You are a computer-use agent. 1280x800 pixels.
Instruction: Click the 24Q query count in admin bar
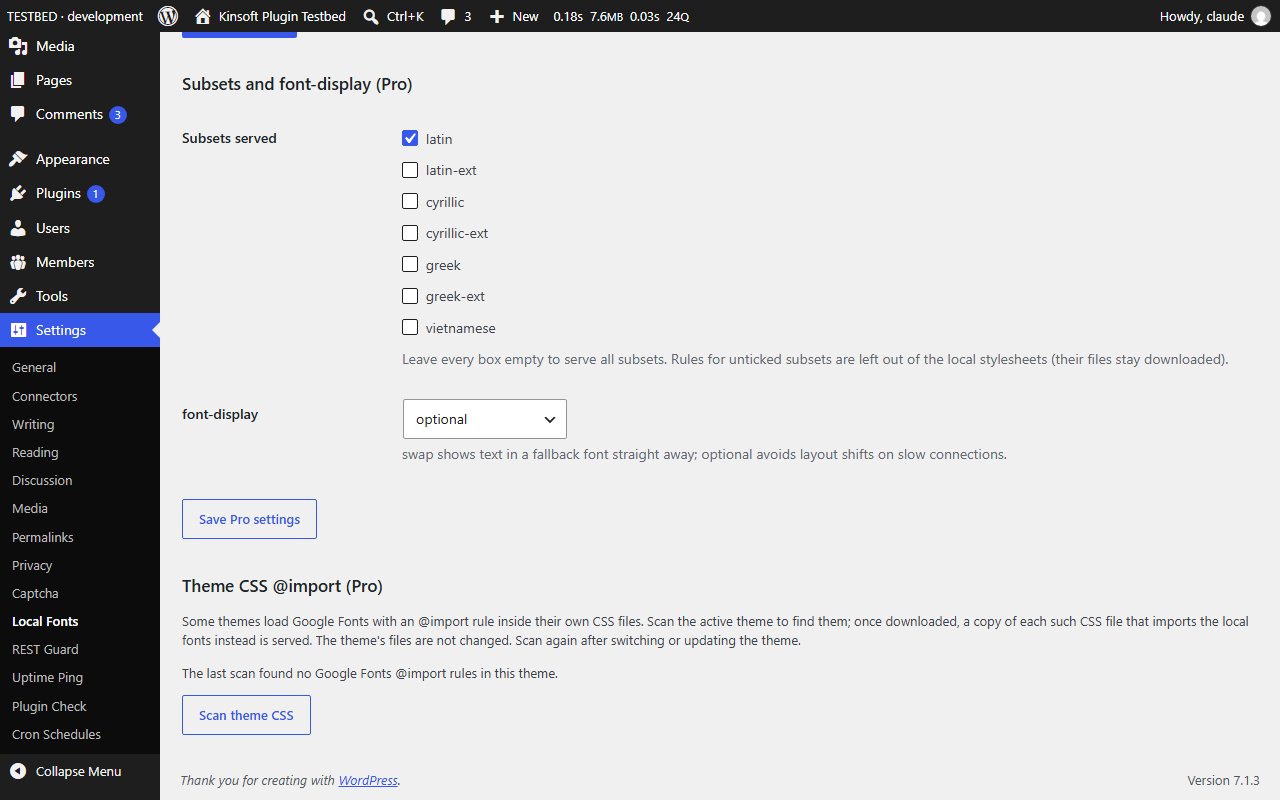coord(677,17)
